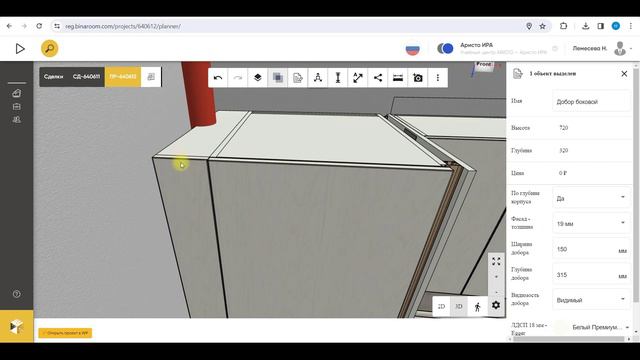Open the help question mark icon
The width and height of the screenshot is (640, 360).
16,294
